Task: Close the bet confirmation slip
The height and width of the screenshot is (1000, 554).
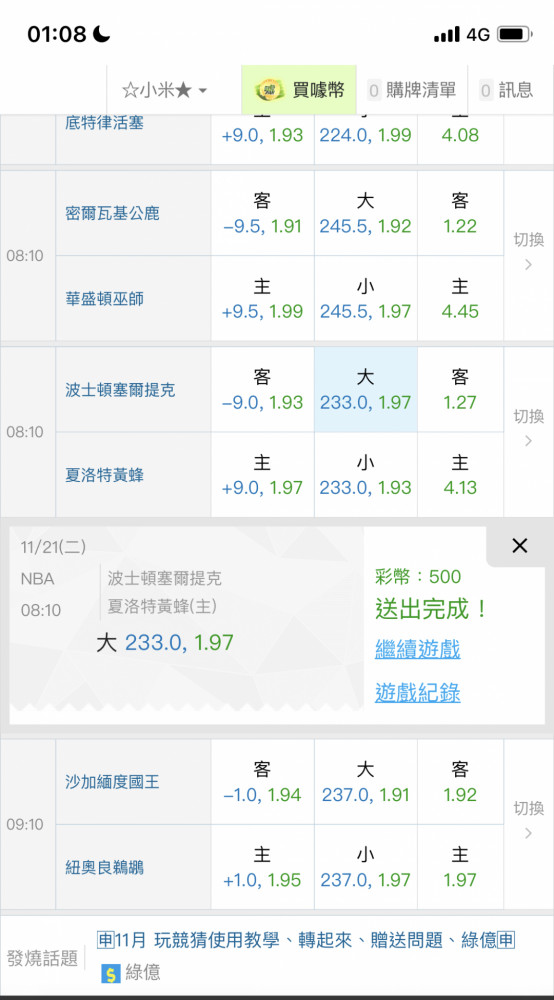Action: tap(520, 545)
